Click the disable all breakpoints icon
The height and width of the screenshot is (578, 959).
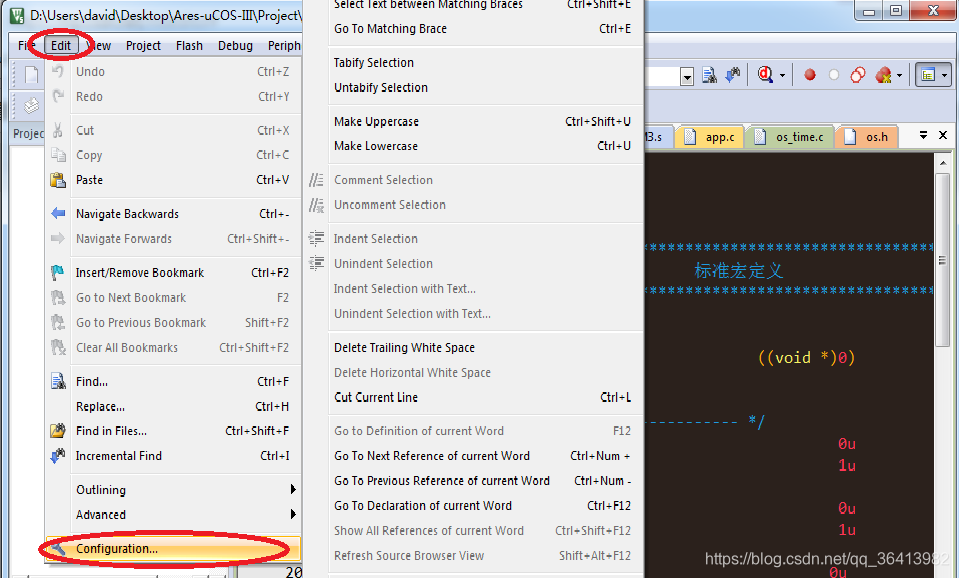point(857,75)
